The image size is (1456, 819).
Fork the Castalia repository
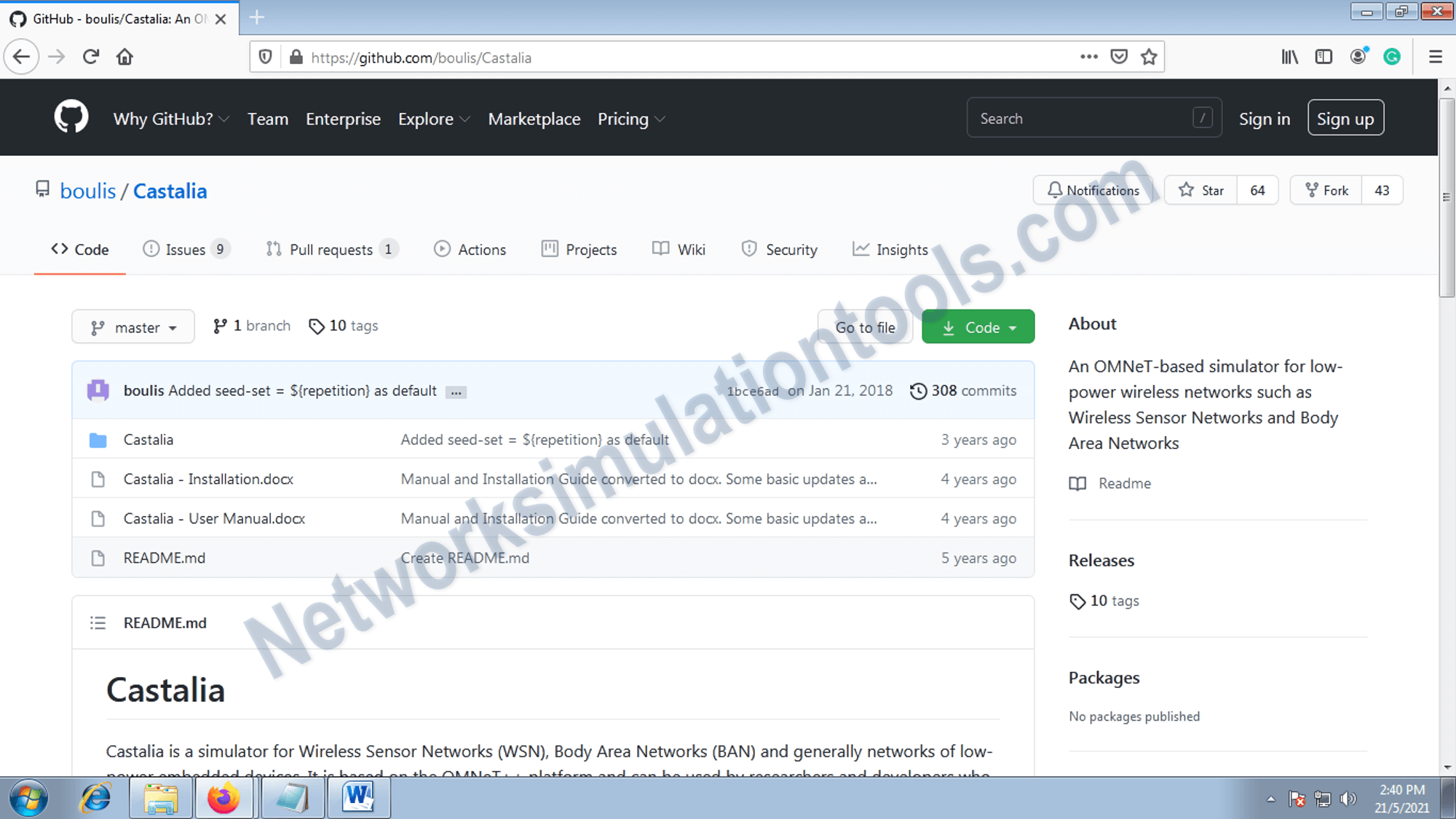click(x=1326, y=190)
